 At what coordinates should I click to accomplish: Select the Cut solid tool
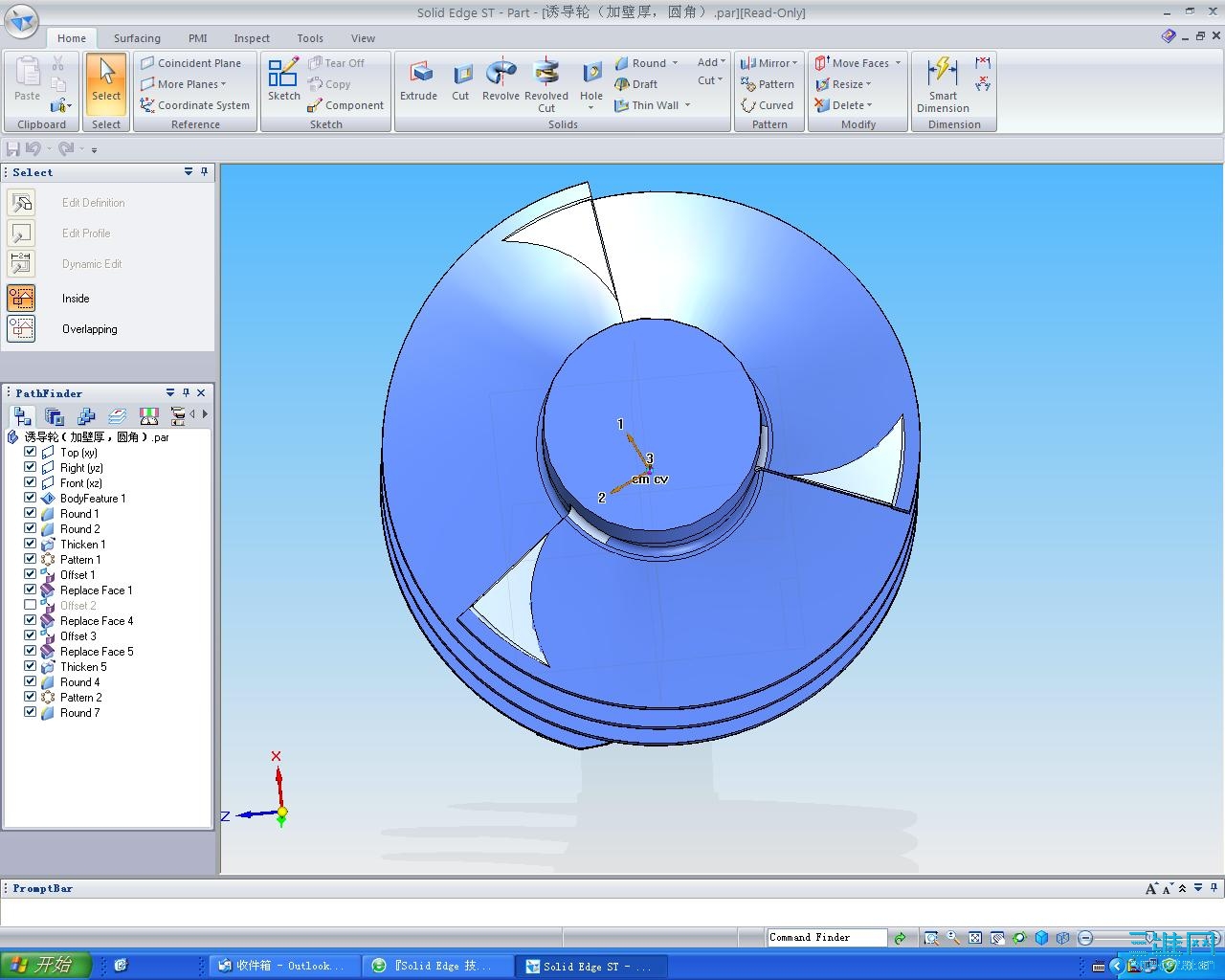(460, 80)
